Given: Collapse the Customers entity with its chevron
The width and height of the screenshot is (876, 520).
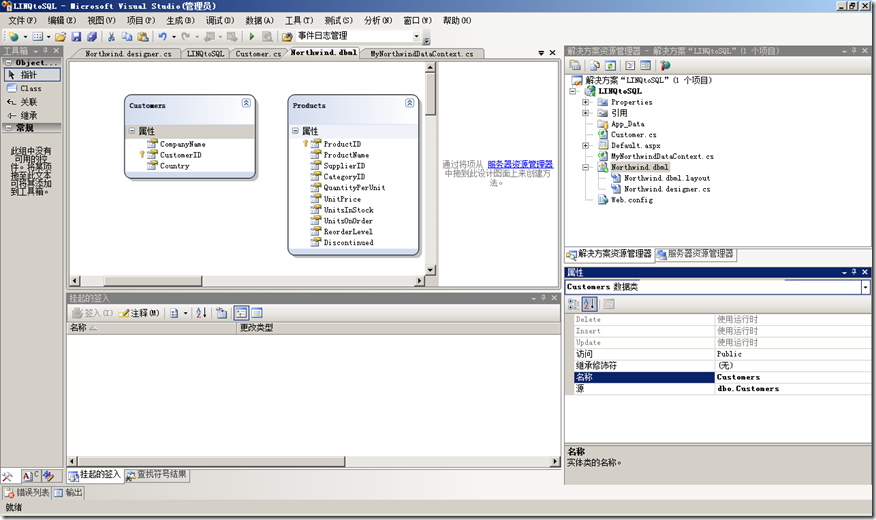Looking at the screenshot, I should [246, 103].
